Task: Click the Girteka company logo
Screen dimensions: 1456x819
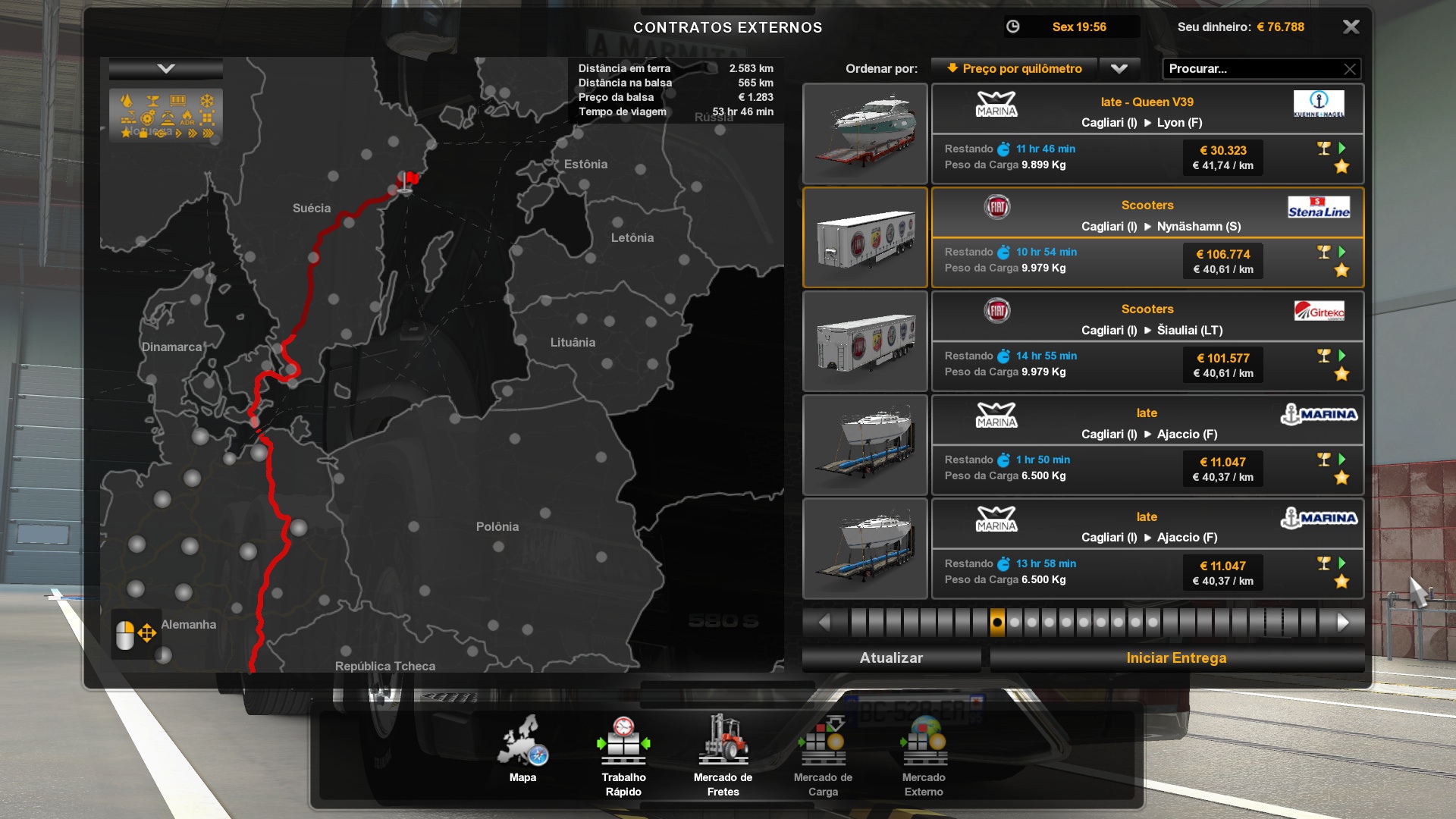Action: pyautogui.click(x=1319, y=311)
